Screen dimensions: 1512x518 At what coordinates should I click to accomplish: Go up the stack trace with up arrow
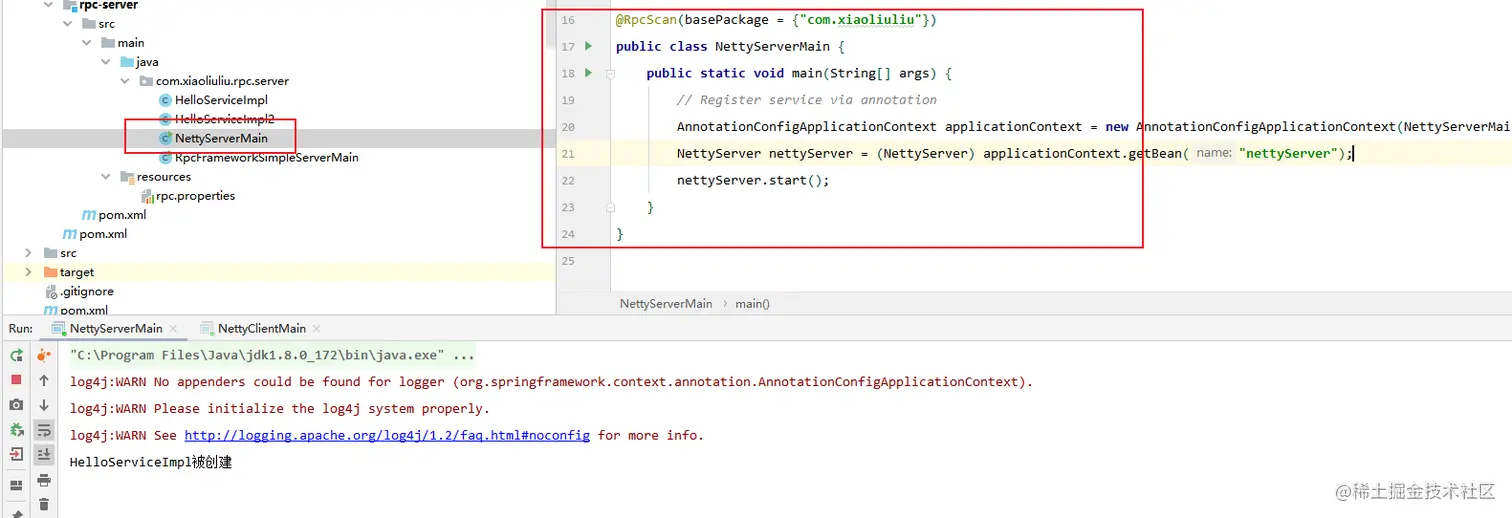44,380
